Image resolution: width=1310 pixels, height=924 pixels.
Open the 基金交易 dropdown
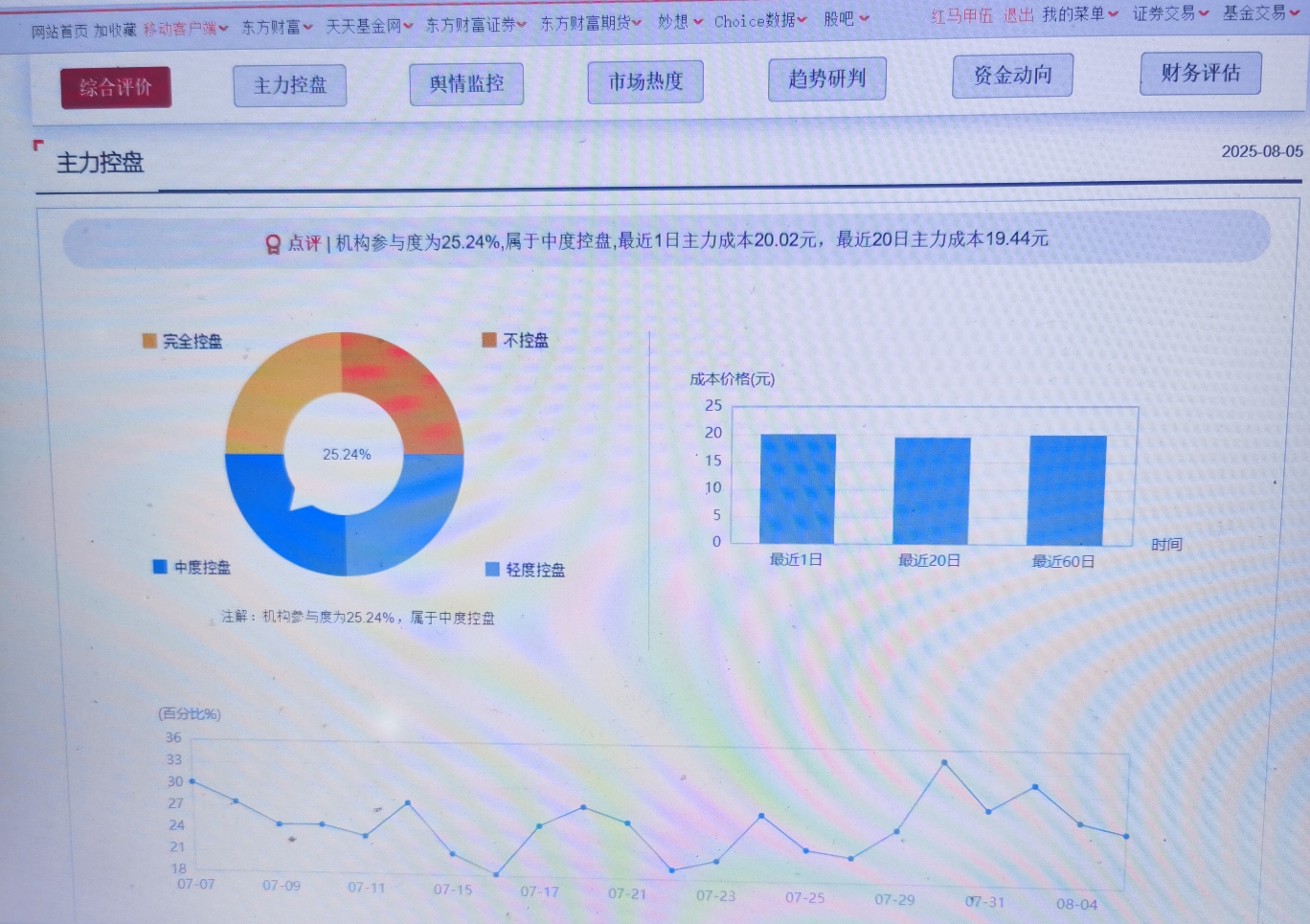click(x=1261, y=12)
